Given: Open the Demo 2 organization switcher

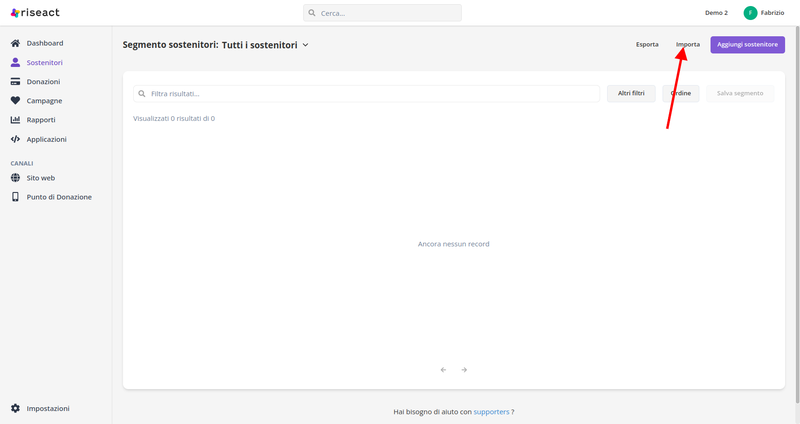Looking at the screenshot, I should tap(716, 13).
